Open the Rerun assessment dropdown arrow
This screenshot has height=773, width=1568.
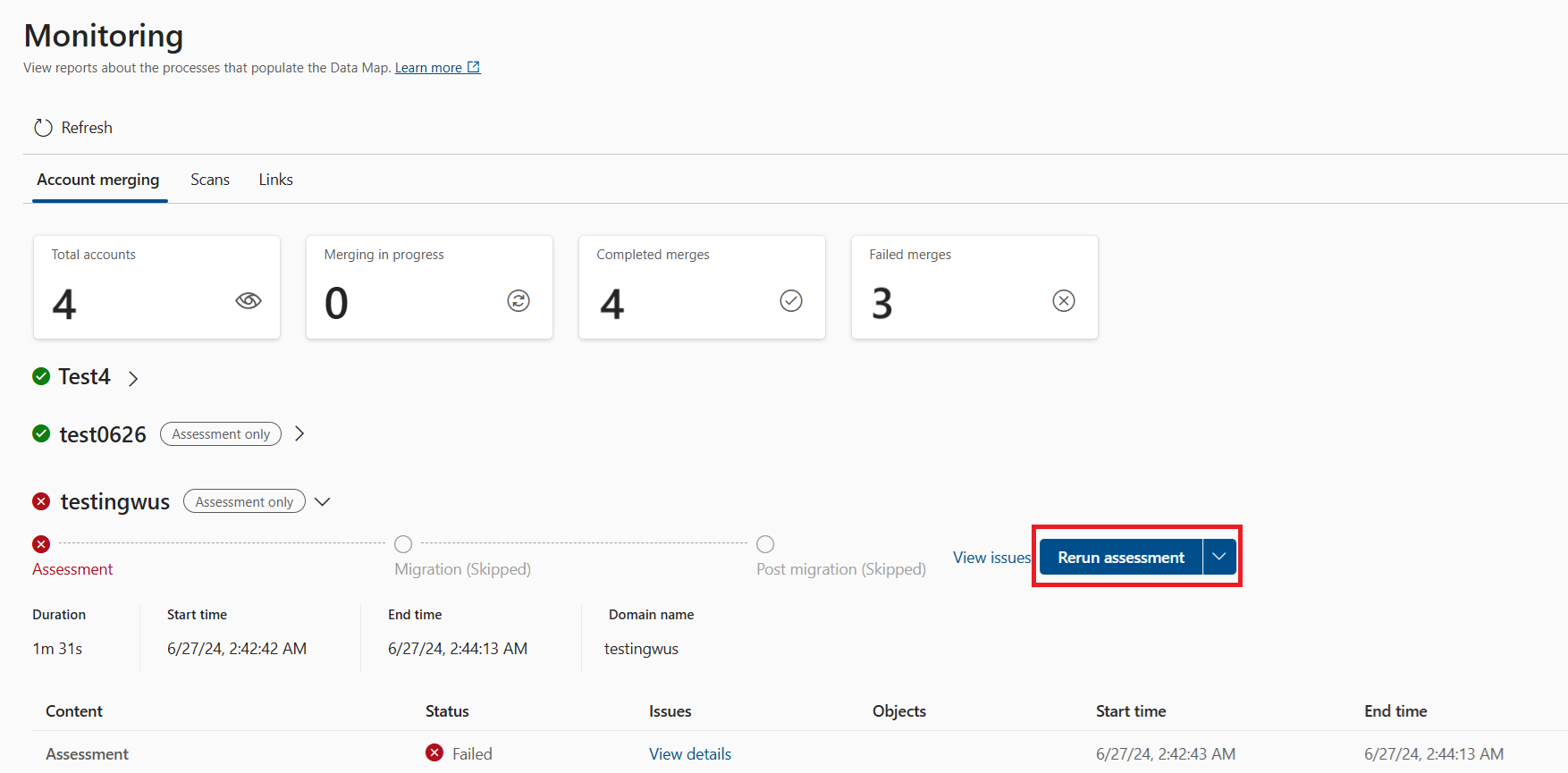pyautogui.click(x=1219, y=557)
